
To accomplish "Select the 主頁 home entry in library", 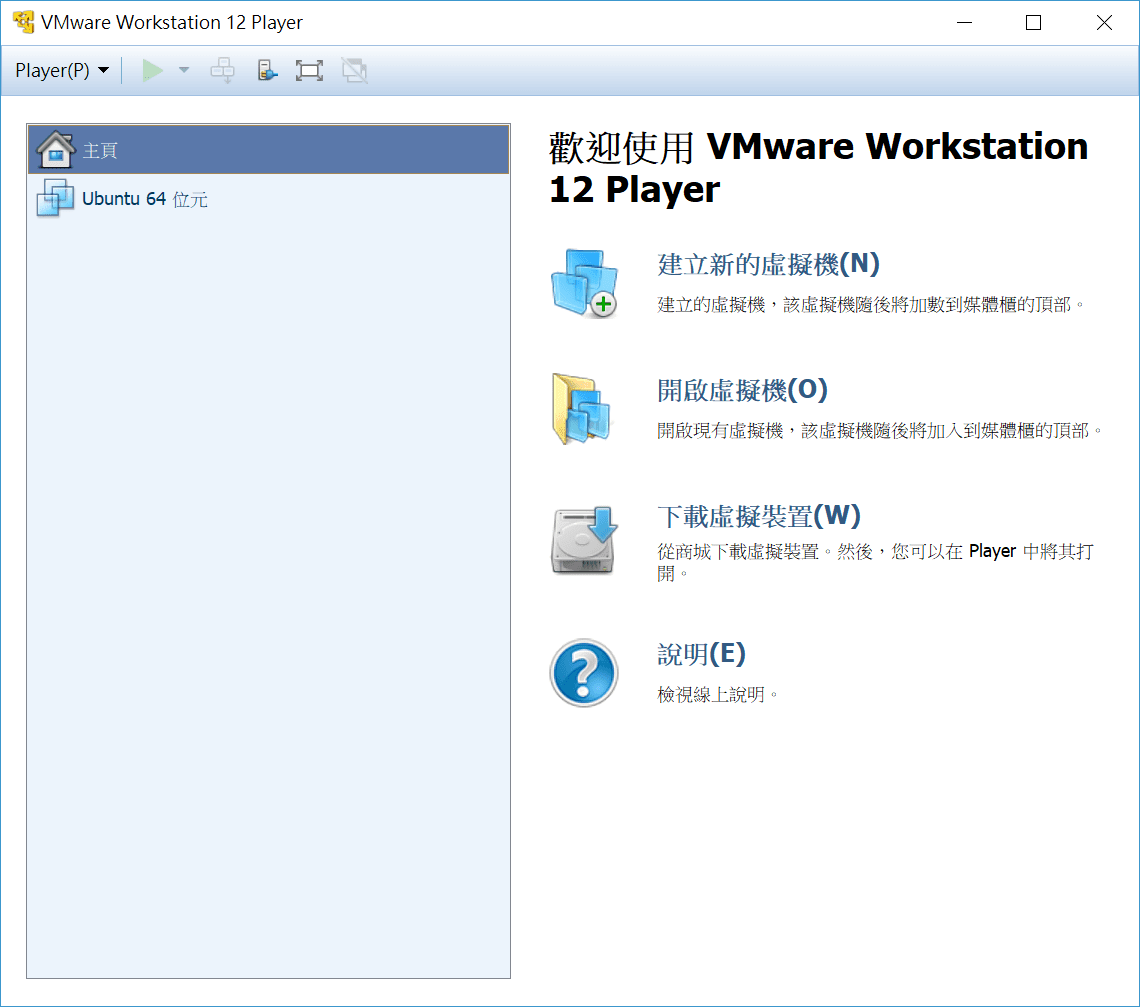I will click(268, 150).
